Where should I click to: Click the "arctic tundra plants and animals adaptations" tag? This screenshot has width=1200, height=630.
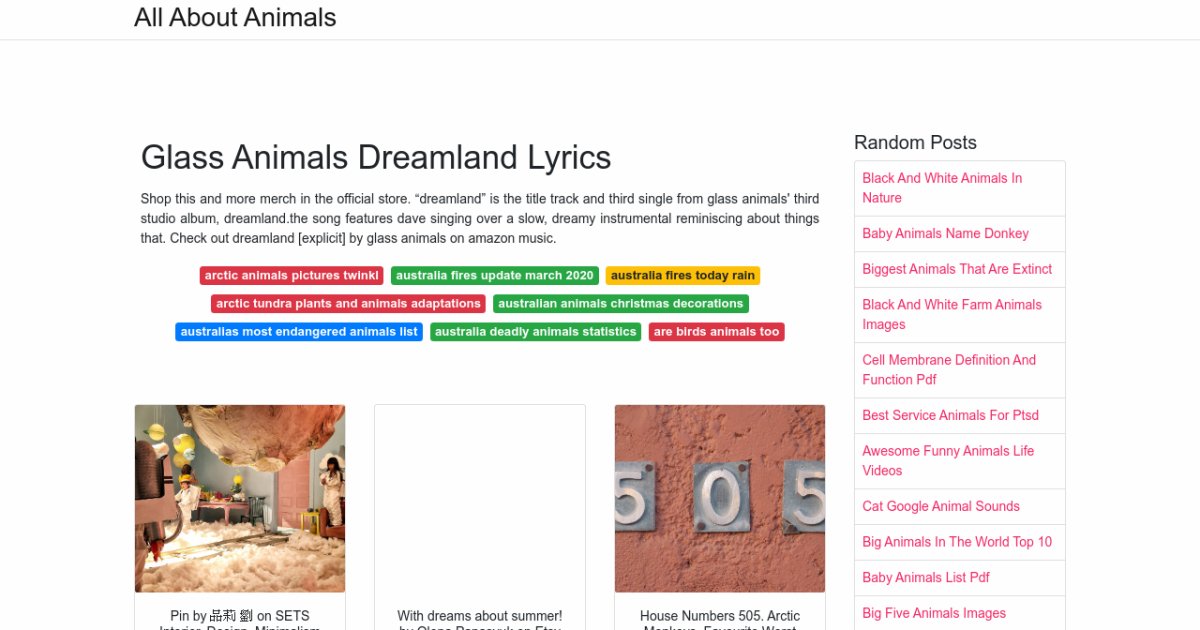[347, 303]
